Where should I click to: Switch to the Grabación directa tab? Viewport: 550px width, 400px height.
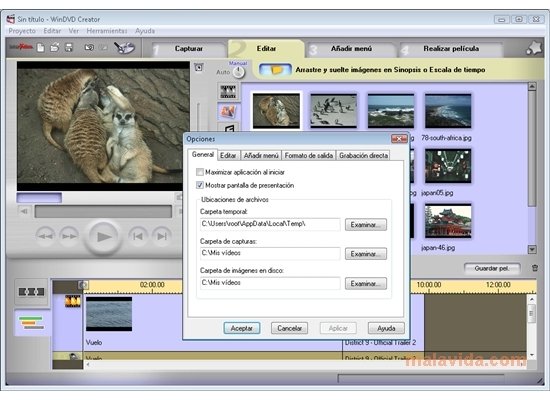point(363,155)
